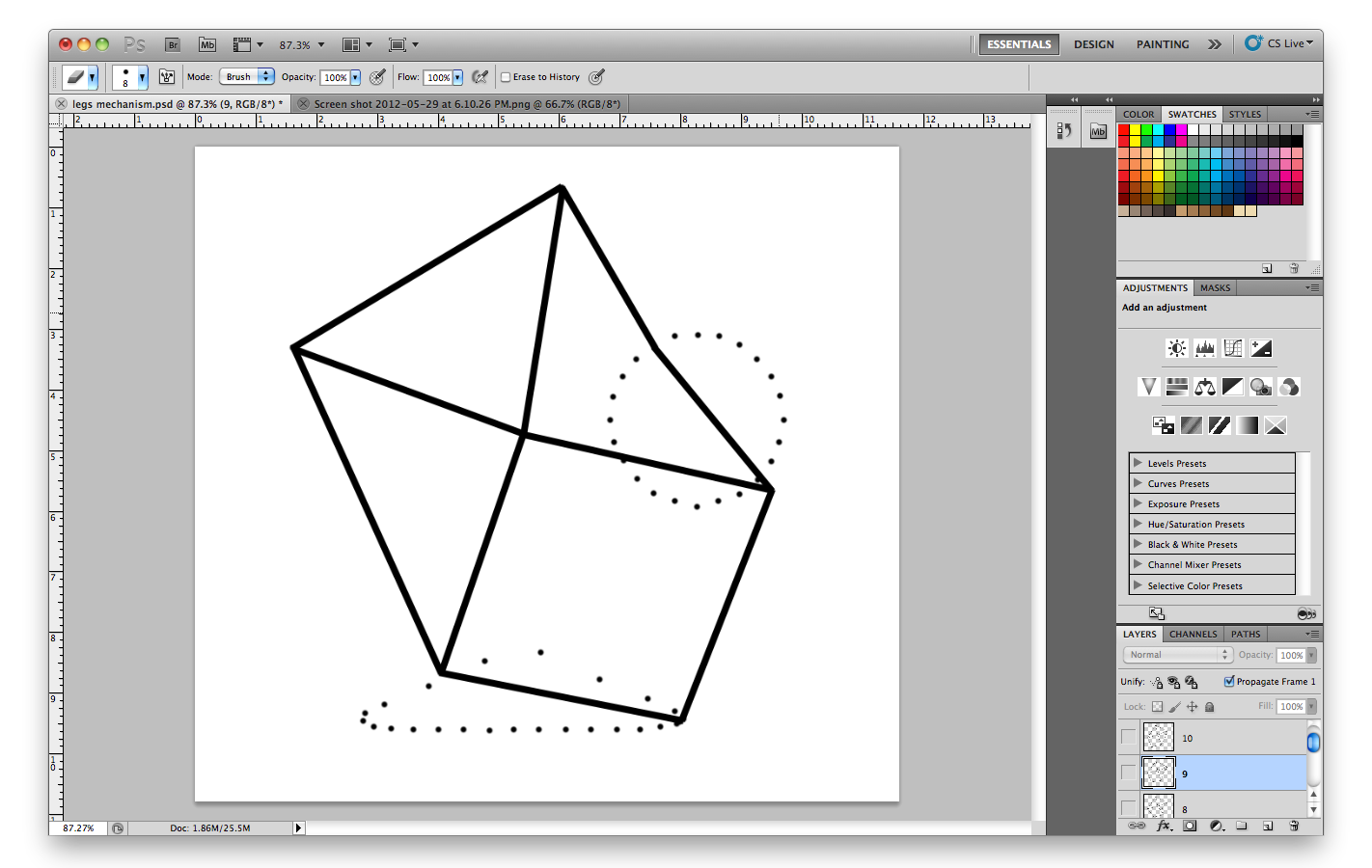The height and width of the screenshot is (868, 1372).
Task: Switch to the Design workspace
Action: (x=1094, y=44)
